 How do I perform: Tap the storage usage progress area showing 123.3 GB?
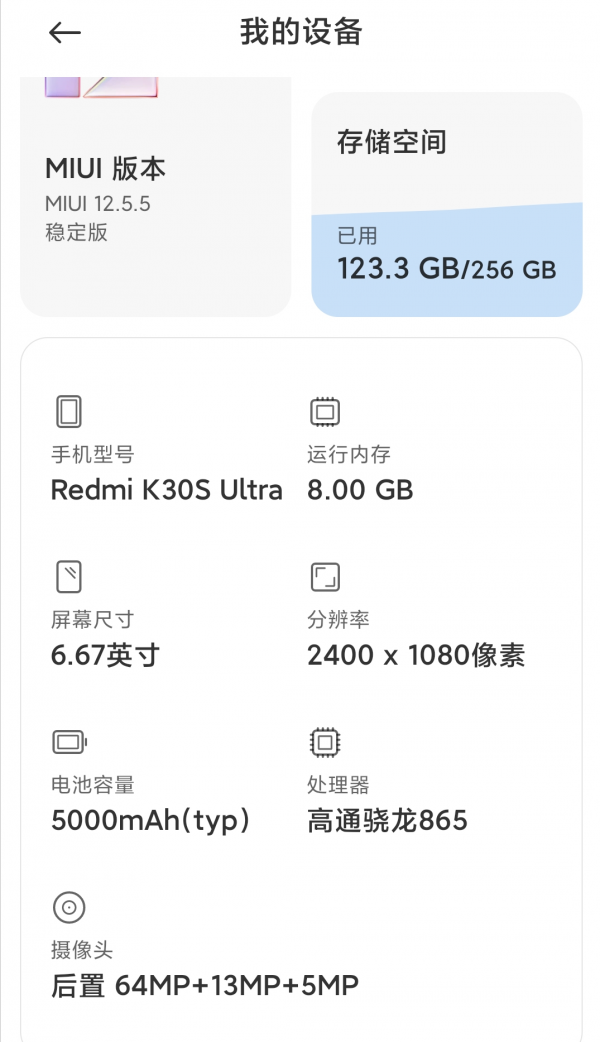(447, 255)
